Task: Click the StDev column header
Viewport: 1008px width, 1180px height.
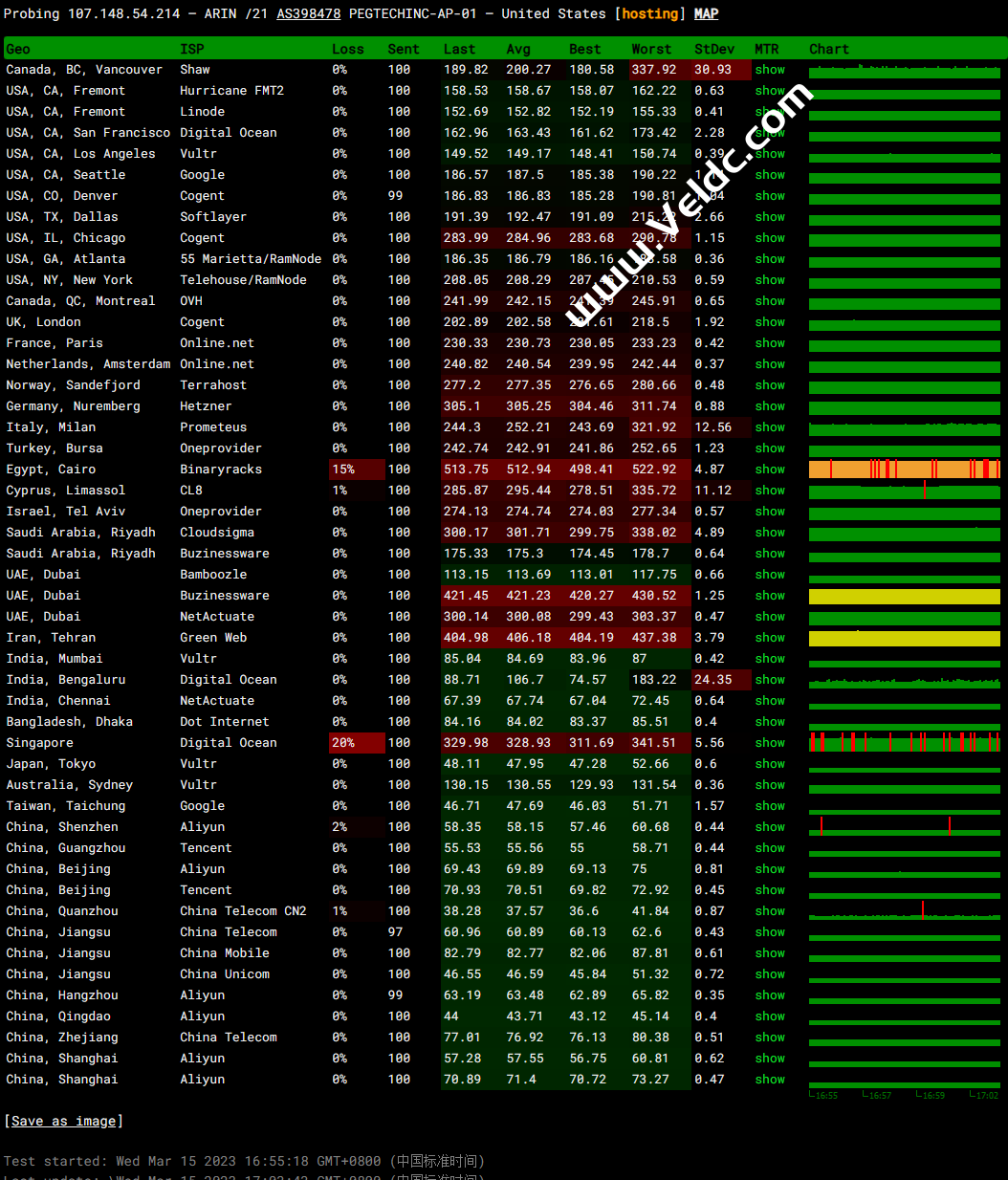Action: tap(713, 49)
